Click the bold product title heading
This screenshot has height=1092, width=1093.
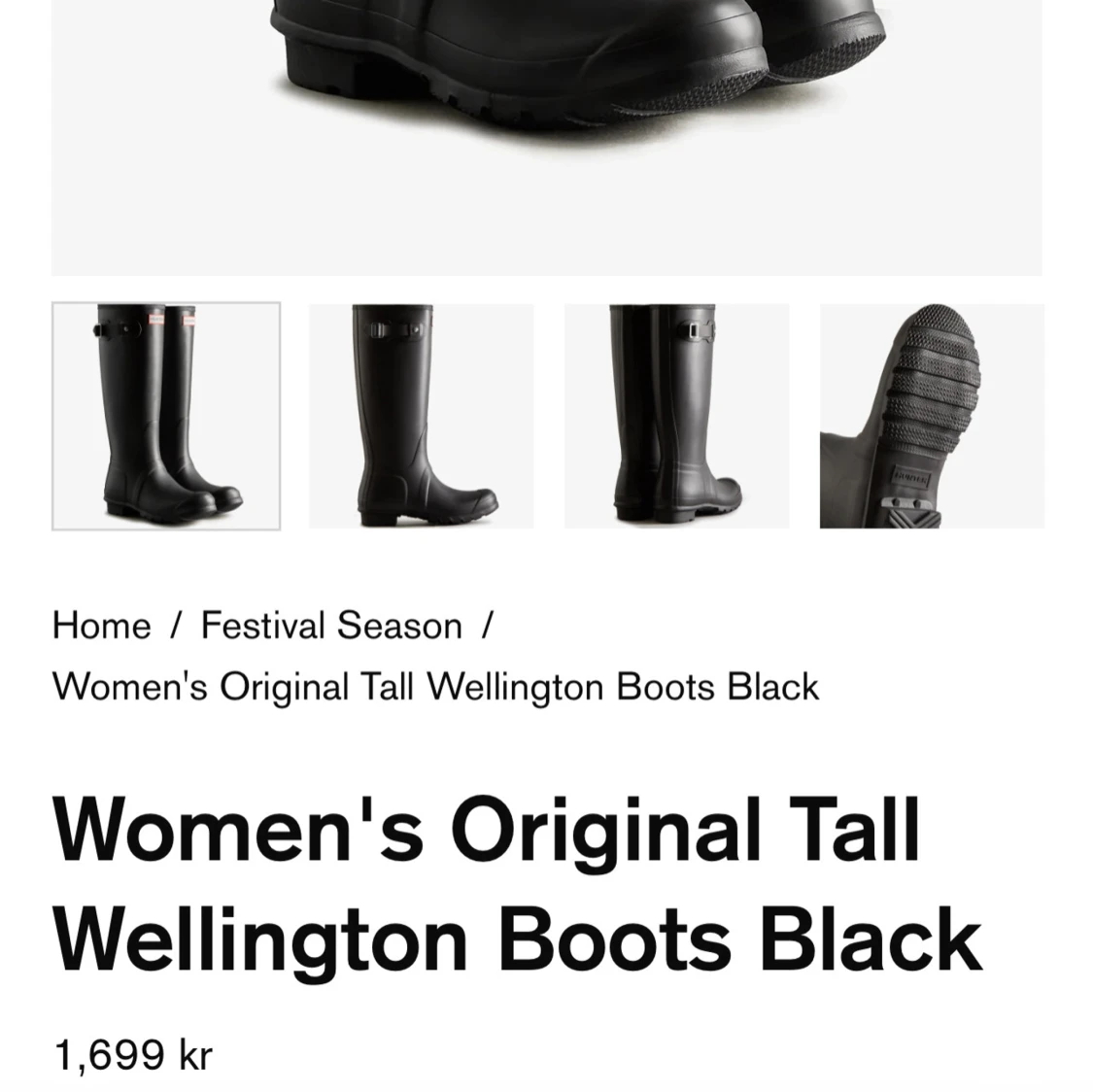pyautogui.click(x=517, y=886)
